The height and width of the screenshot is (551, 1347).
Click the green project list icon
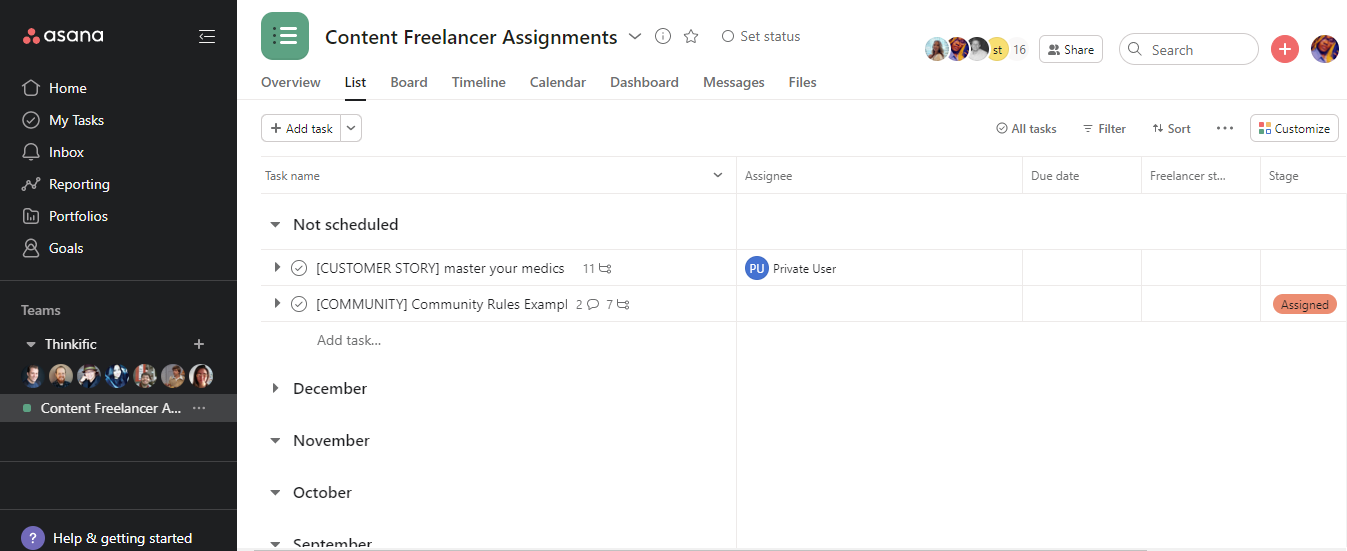tap(285, 36)
